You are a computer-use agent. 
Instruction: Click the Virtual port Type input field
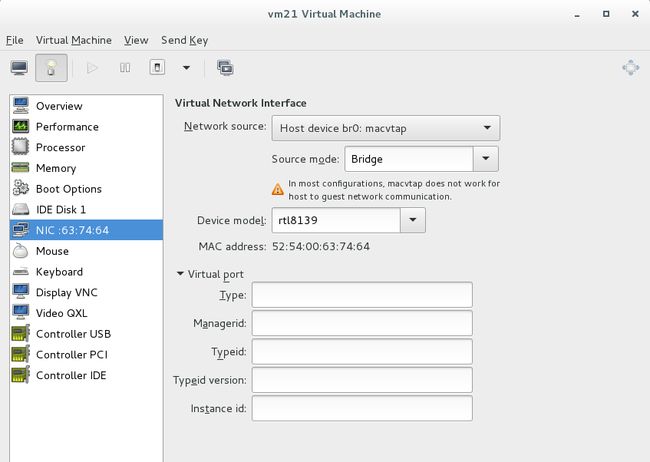point(362,295)
